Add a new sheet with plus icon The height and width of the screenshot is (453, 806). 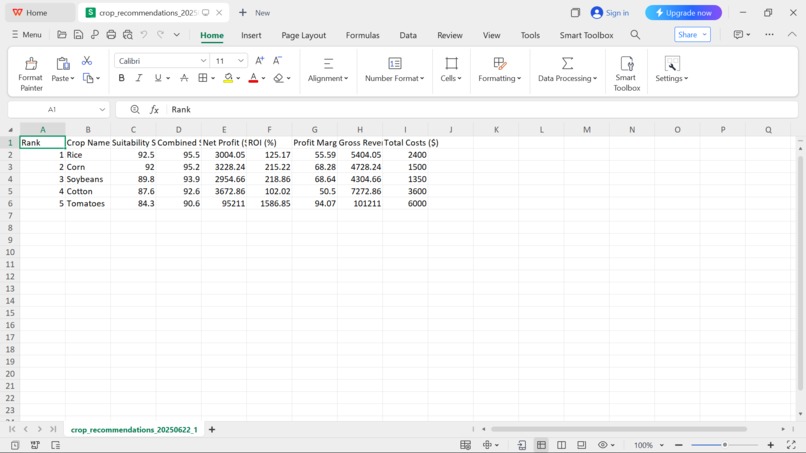(x=212, y=429)
